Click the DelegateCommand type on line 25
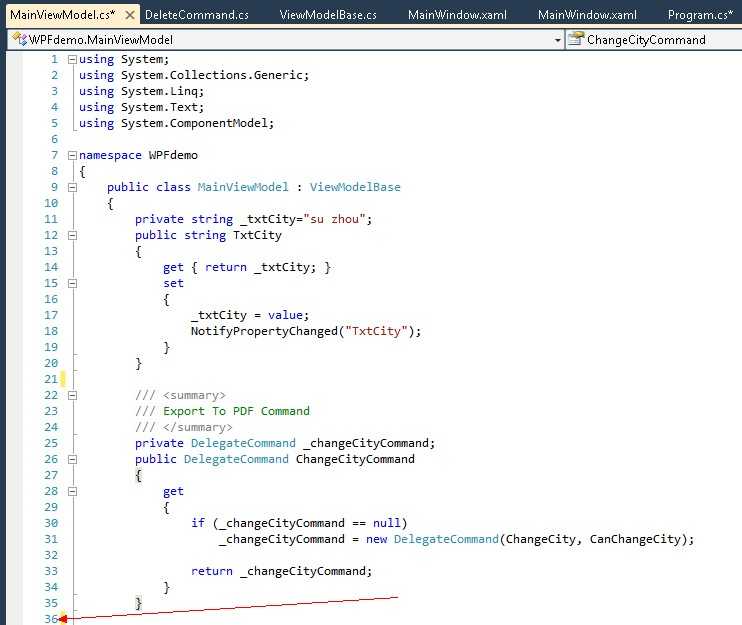742x625 pixels. [243, 443]
